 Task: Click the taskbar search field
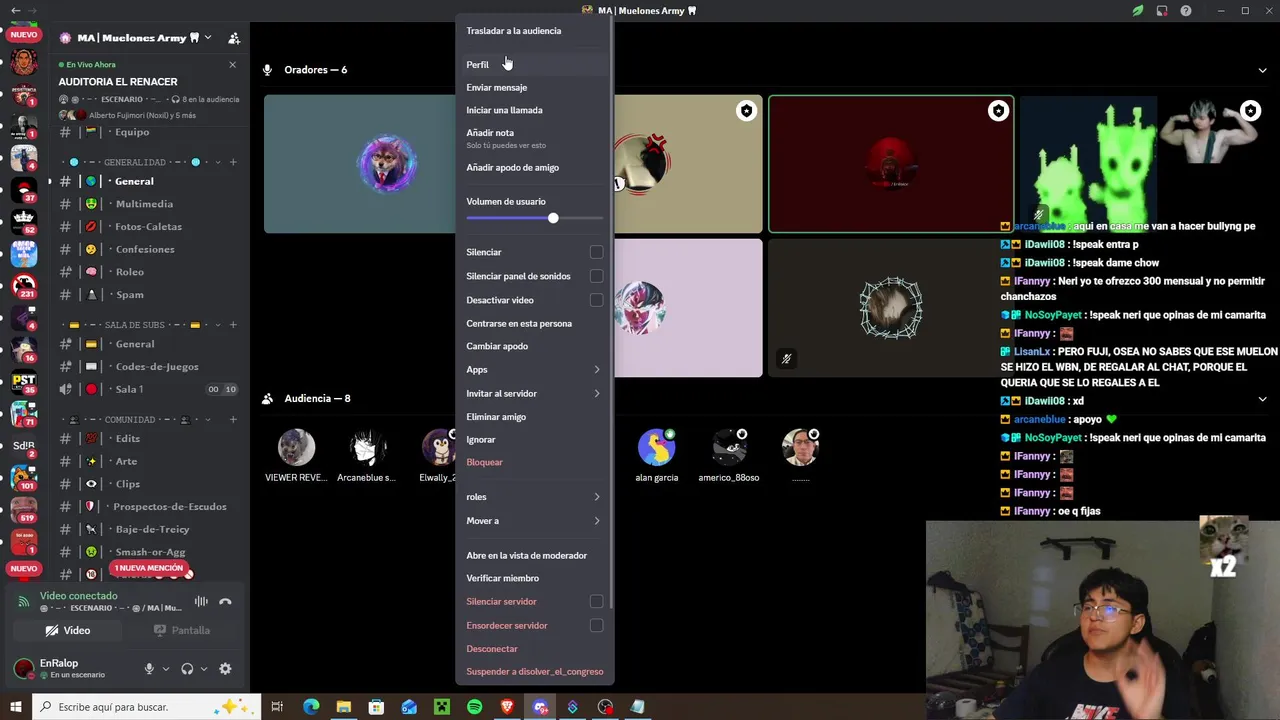coord(147,707)
